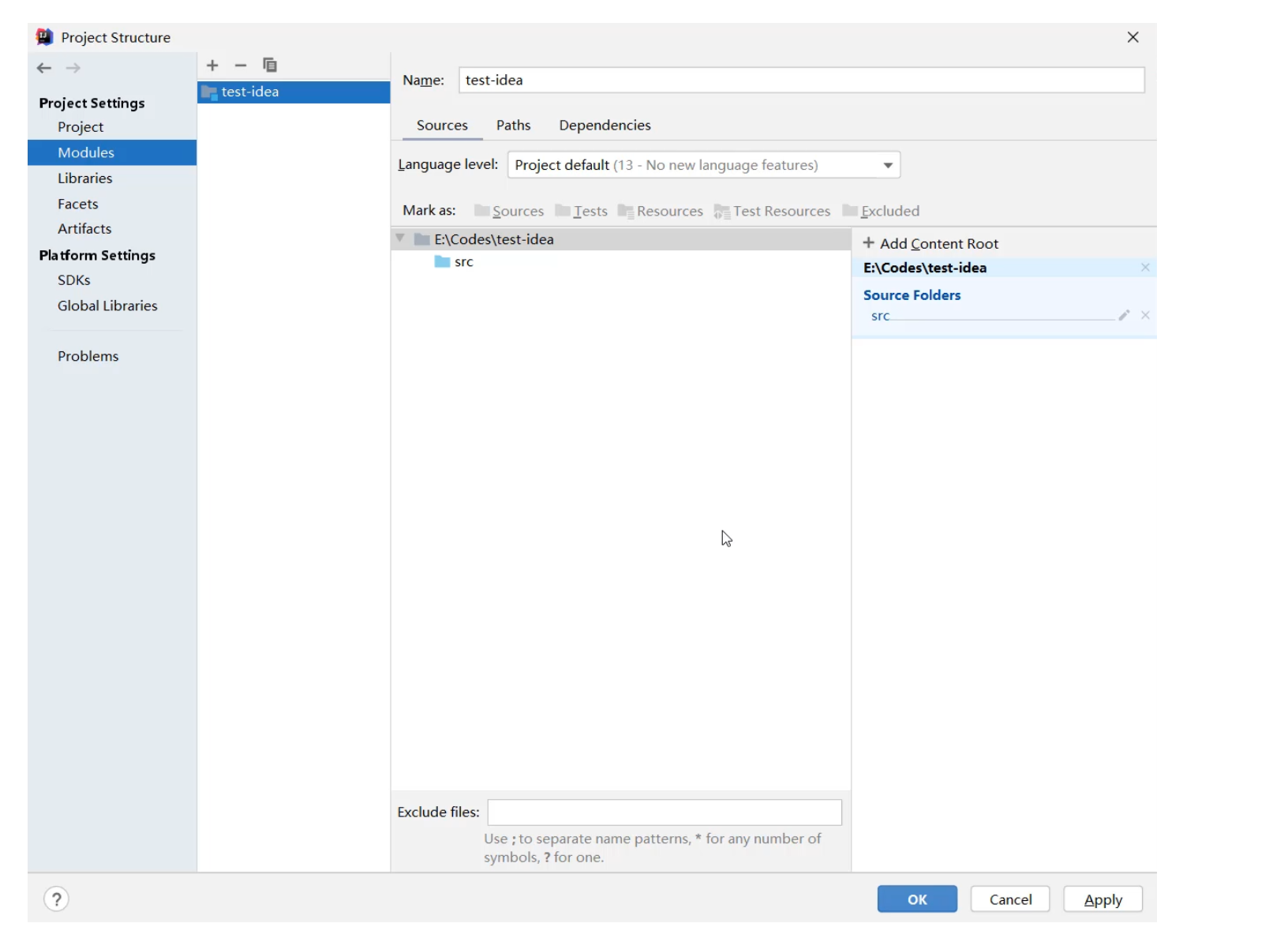Switch to the Sources tab

click(x=442, y=126)
